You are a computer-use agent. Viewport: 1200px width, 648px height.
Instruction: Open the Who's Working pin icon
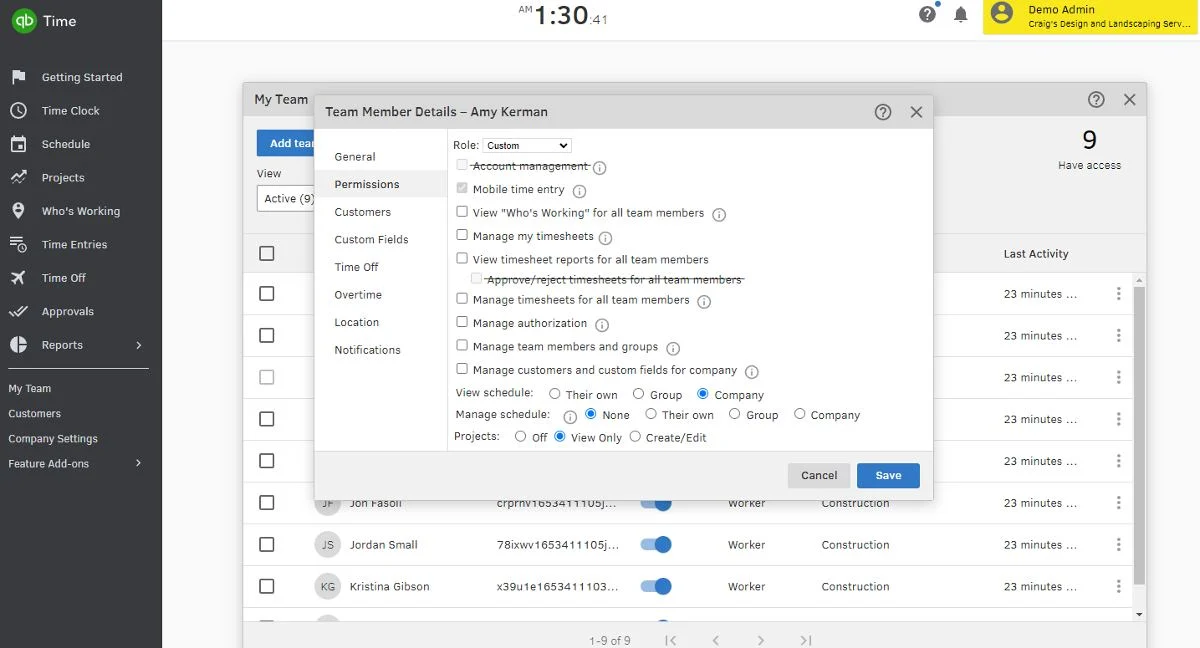[x=18, y=211]
